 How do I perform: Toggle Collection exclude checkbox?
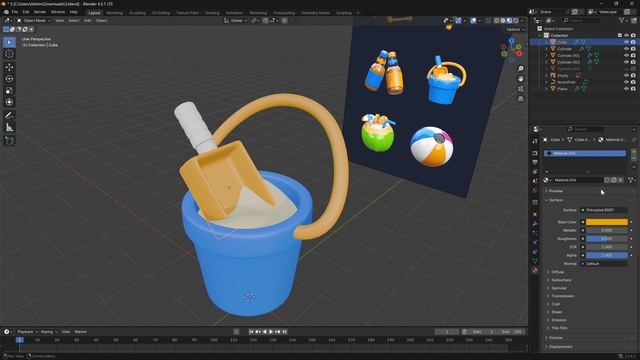(620, 36)
